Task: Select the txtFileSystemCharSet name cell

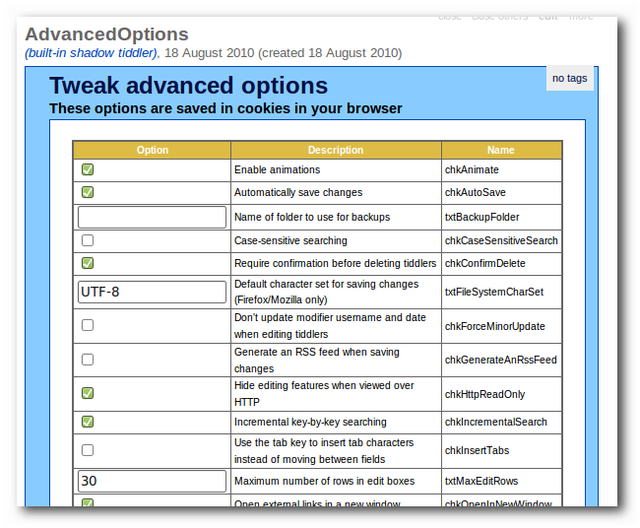Action: pyautogui.click(x=502, y=292)
